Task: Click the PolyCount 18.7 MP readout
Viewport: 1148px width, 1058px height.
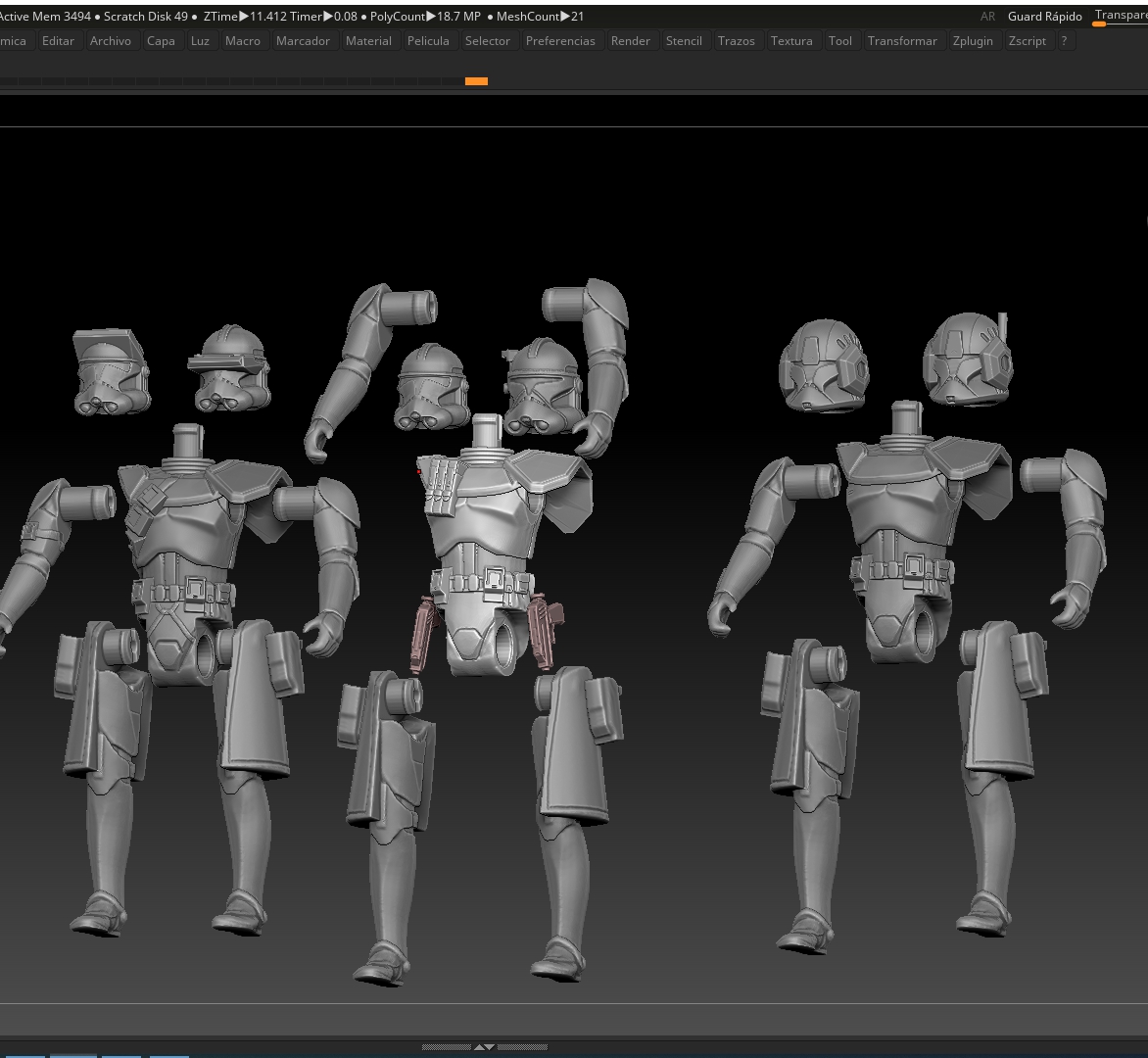Action: [x=425, y=16]
